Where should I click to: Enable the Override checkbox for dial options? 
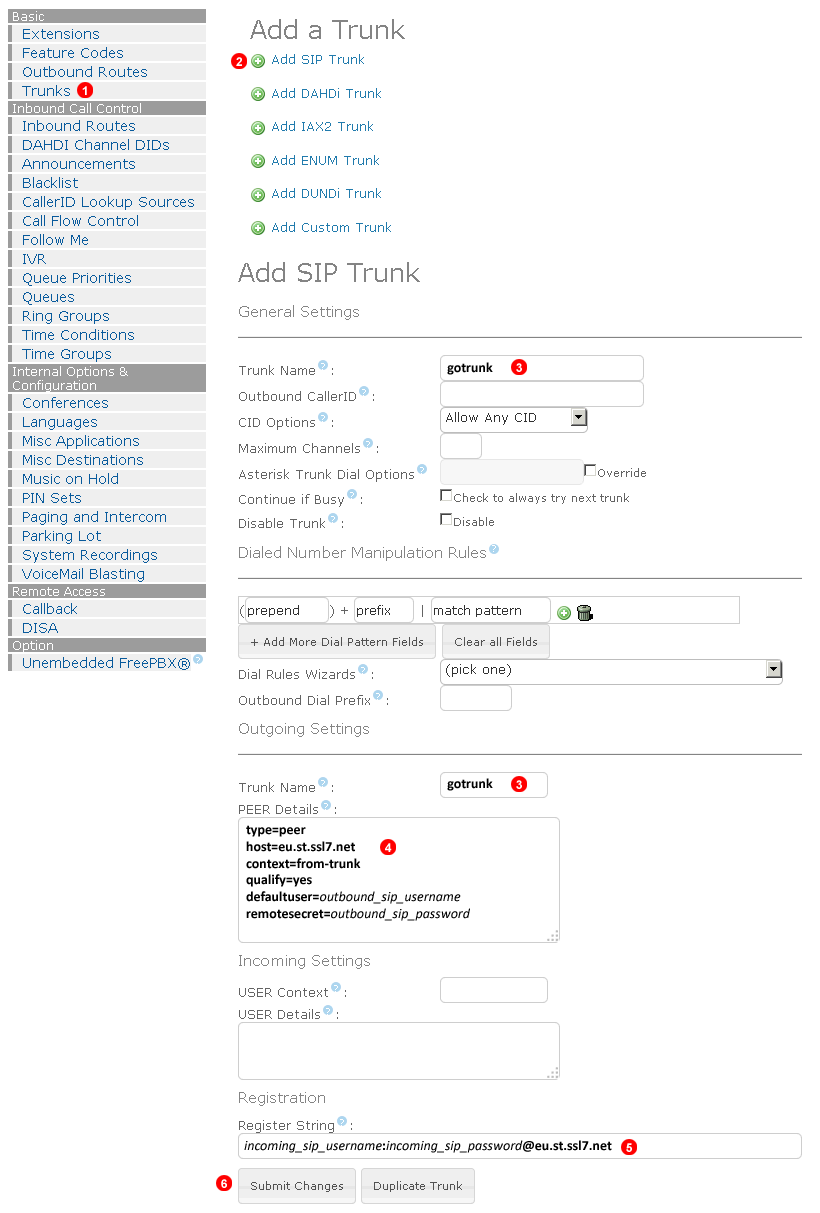tap(590, 470)
